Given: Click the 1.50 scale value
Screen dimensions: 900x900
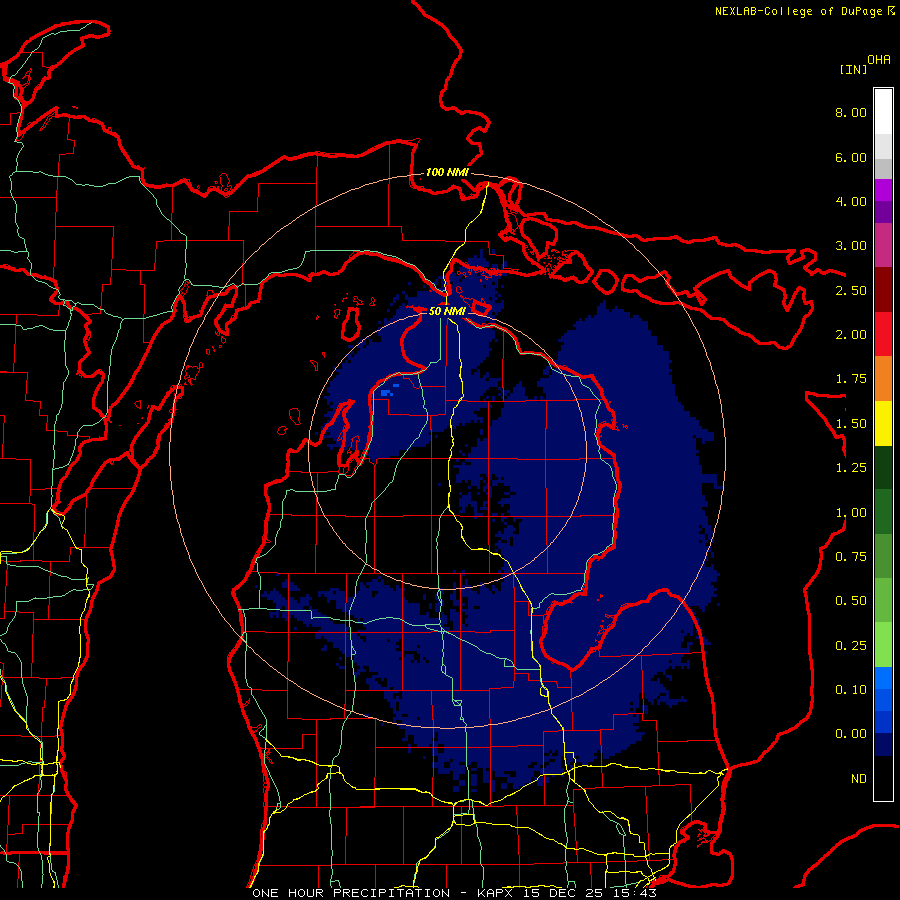Looking at the screenshot, I should click(851, 424).
